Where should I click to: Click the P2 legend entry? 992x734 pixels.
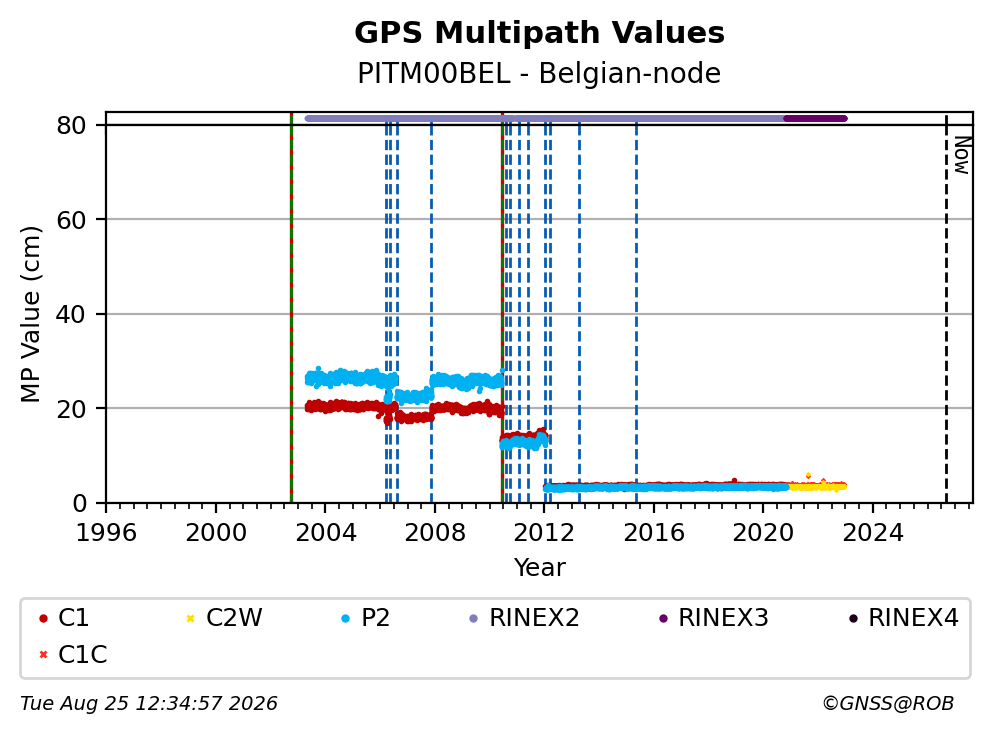(366, 618)
